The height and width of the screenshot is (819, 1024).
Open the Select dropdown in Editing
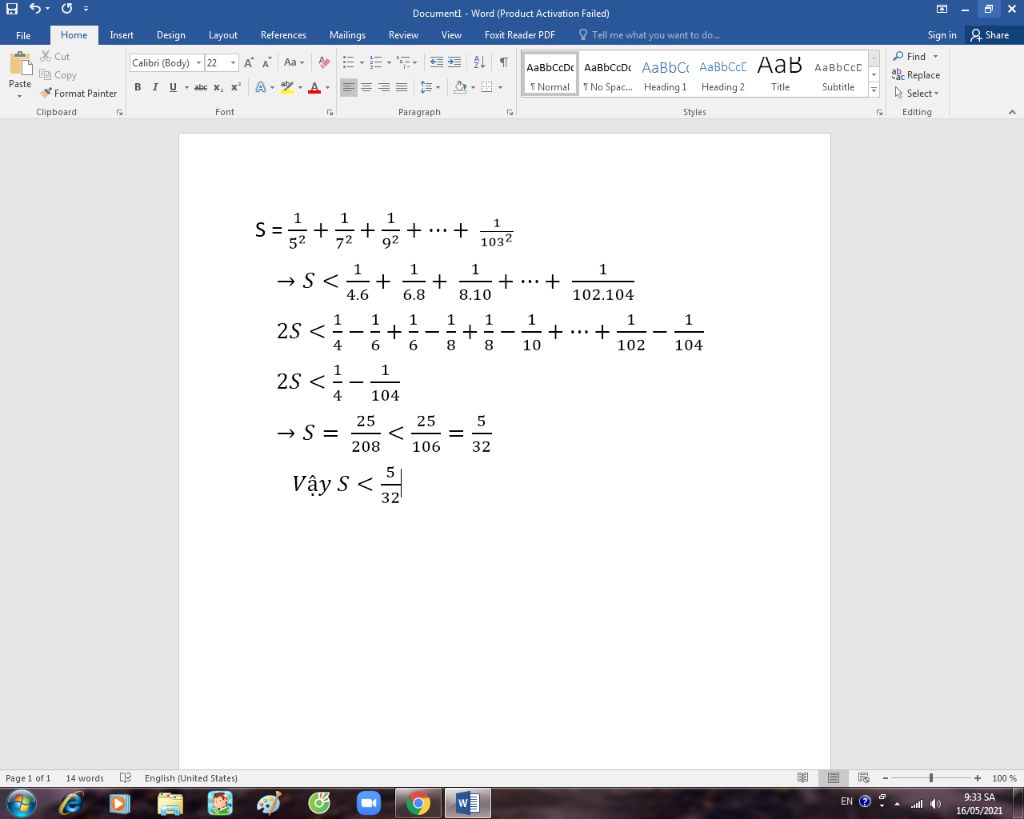click(x=916, y=93)
